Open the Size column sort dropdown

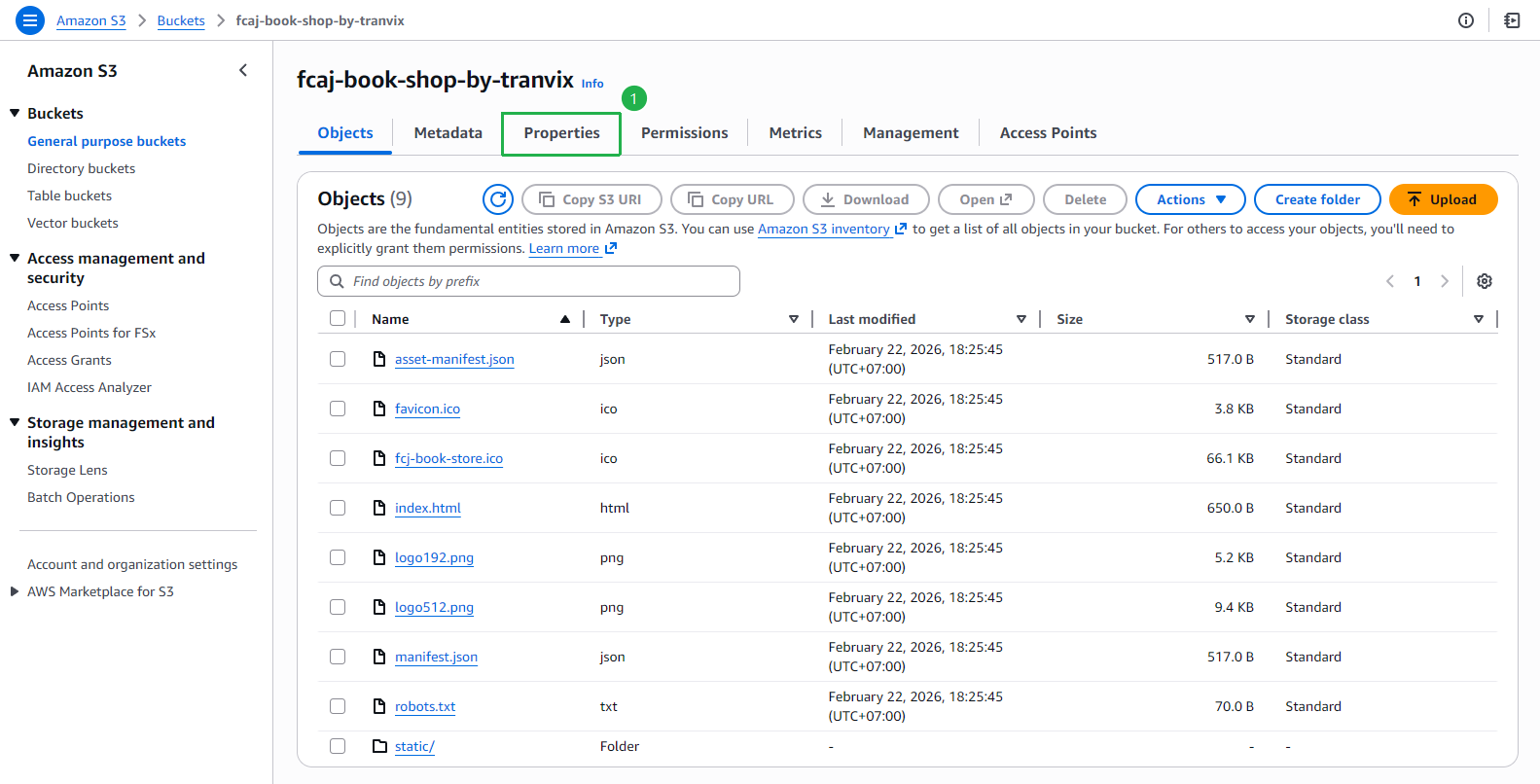pyautogui.click(x=1250, y=319)
